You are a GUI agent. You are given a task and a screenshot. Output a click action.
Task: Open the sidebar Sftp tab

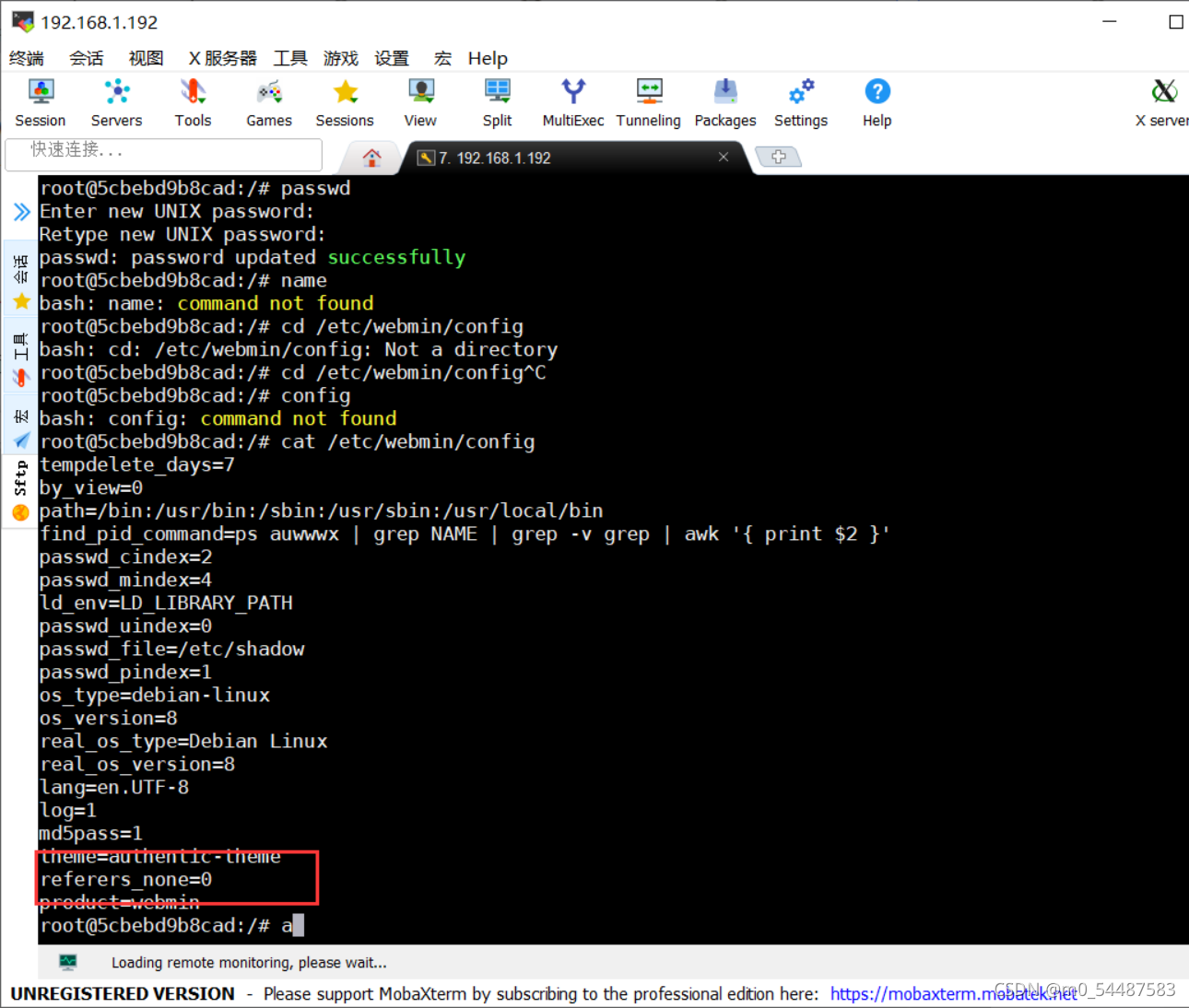point(20,491)
